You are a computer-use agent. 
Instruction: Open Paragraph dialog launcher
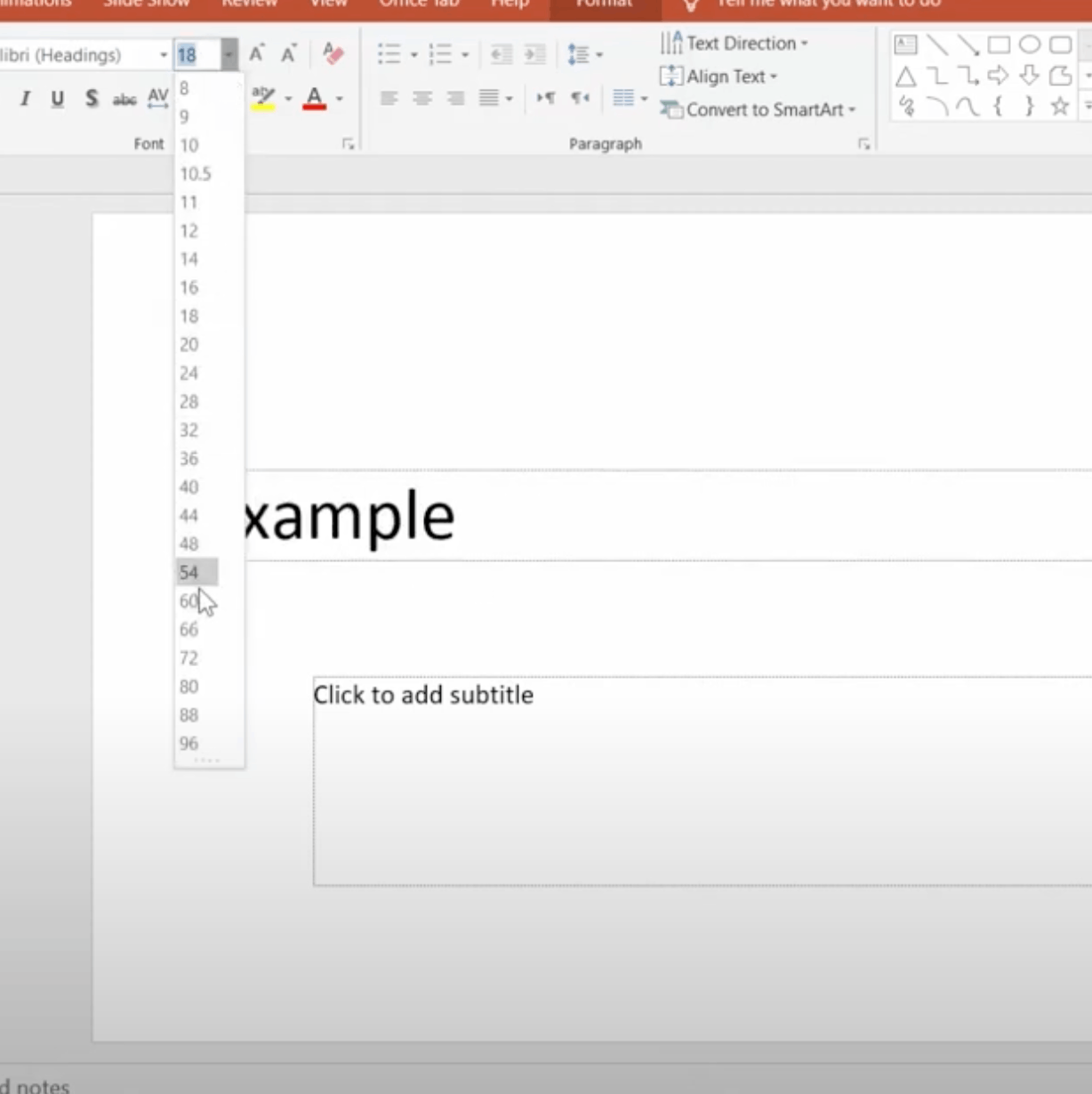pos(863,144)
